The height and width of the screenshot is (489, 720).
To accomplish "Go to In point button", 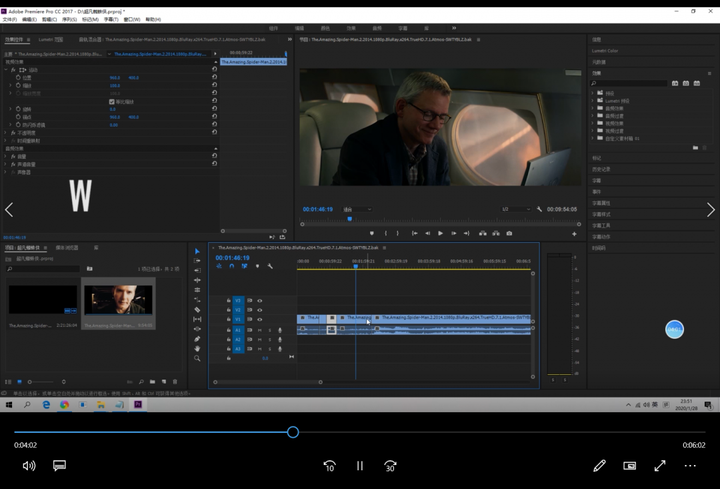I will [415, 233].
